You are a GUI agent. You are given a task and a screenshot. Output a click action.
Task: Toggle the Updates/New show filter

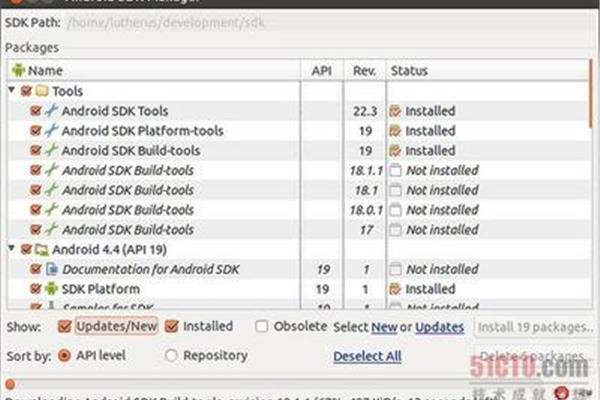(64, 327)
